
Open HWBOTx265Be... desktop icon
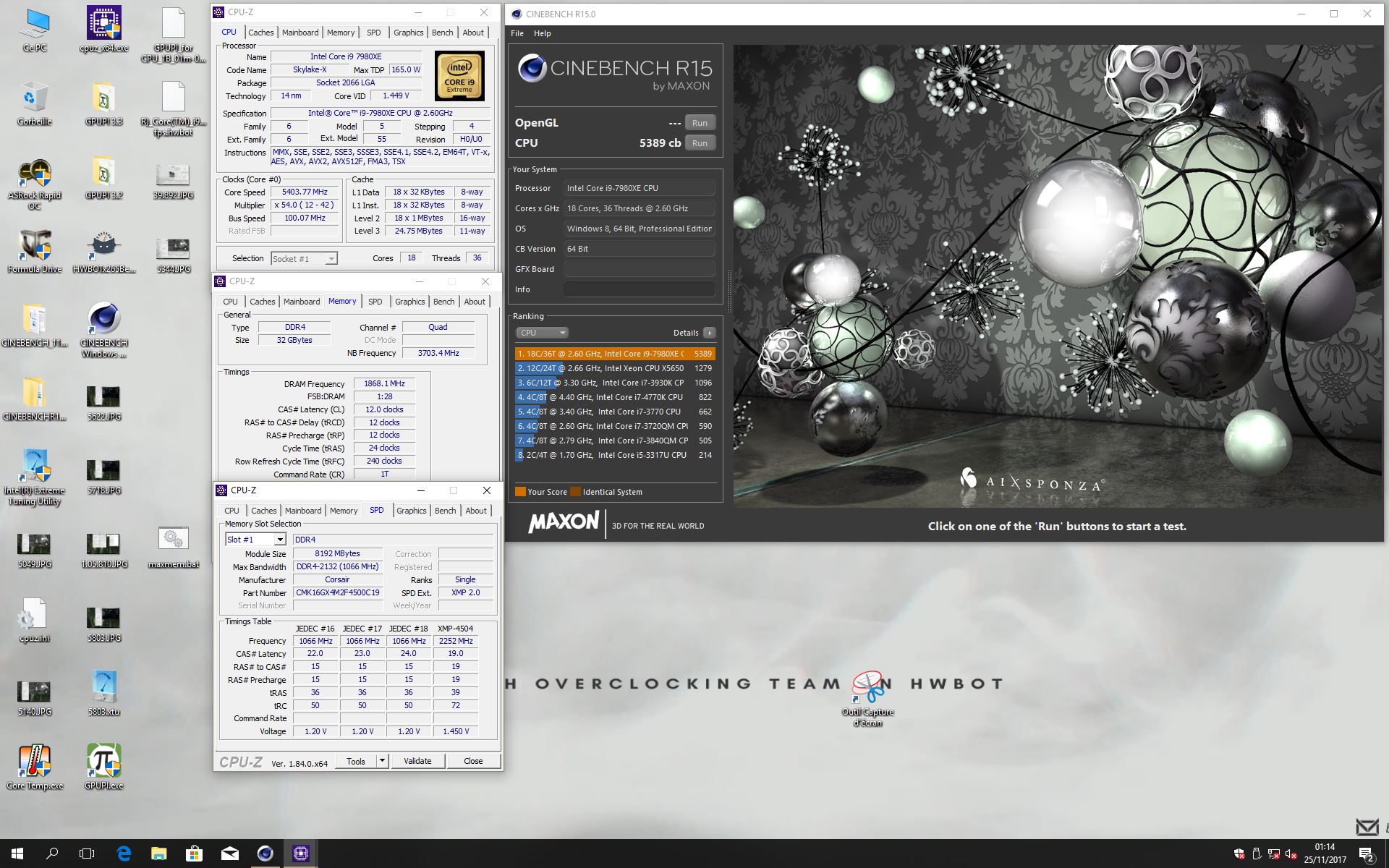[104, 252]
